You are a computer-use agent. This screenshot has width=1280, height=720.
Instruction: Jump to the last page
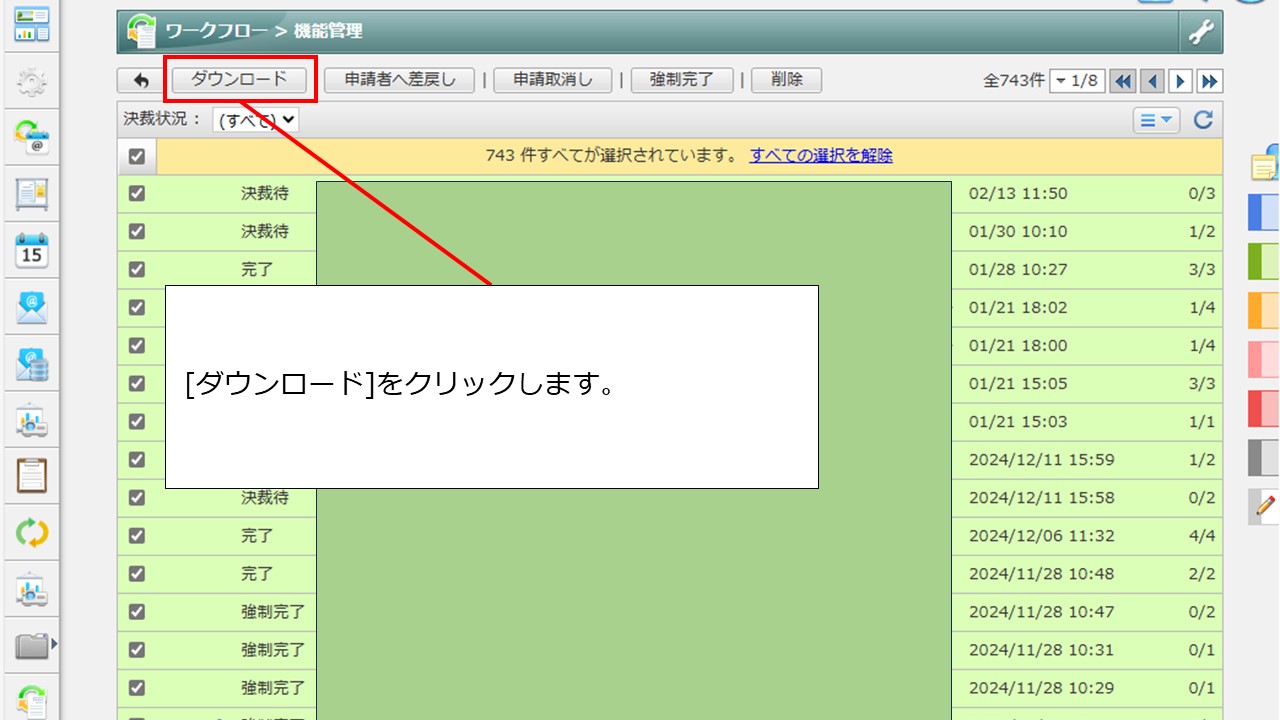[x=1209, y=81]
